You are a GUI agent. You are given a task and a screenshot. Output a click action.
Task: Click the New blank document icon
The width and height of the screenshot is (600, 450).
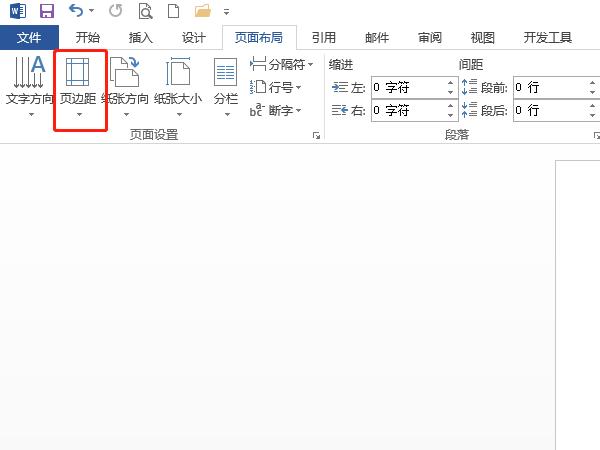172,12
